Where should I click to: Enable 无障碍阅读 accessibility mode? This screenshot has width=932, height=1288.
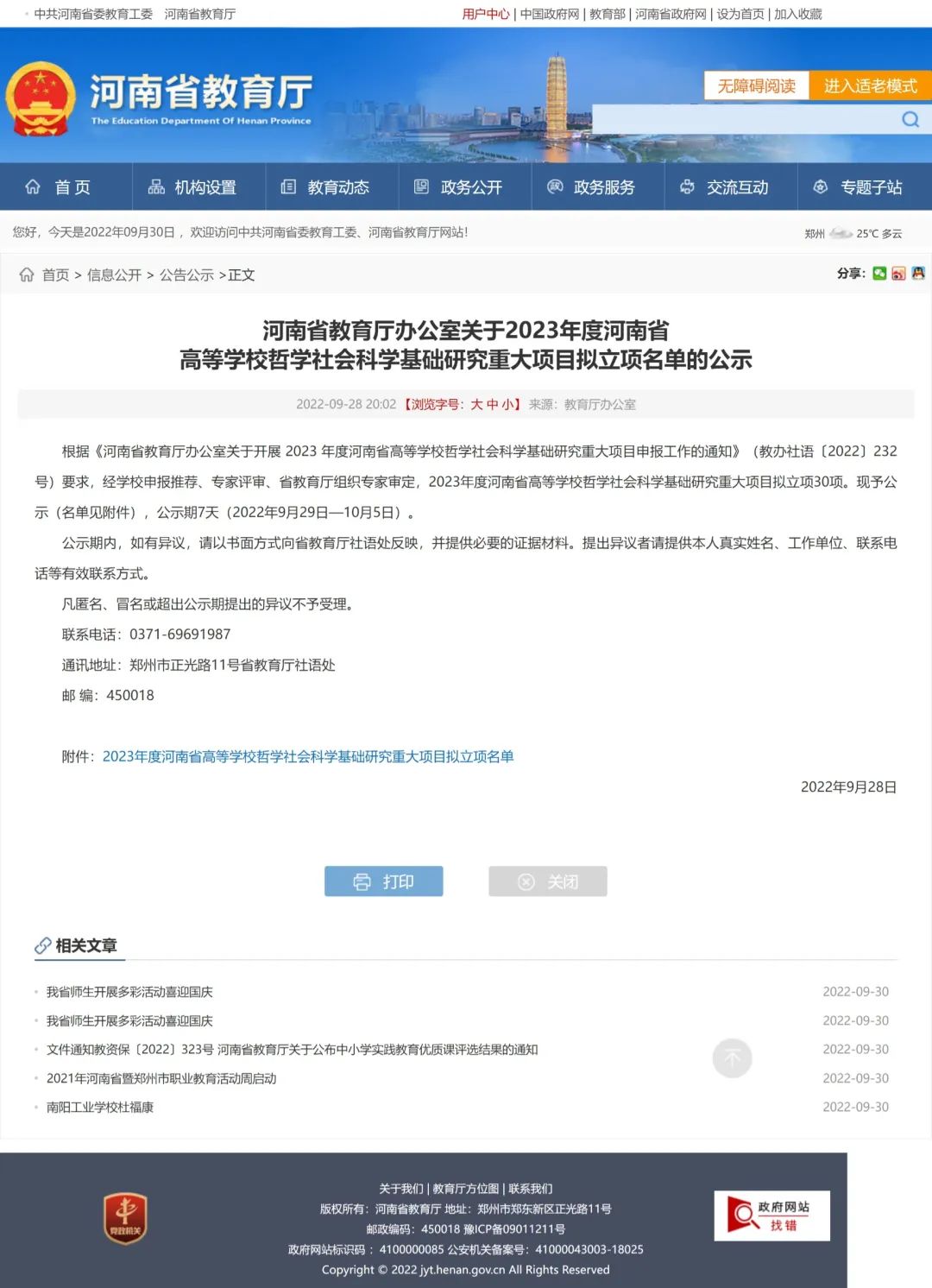pyautogui.click(x=756, y=85)
